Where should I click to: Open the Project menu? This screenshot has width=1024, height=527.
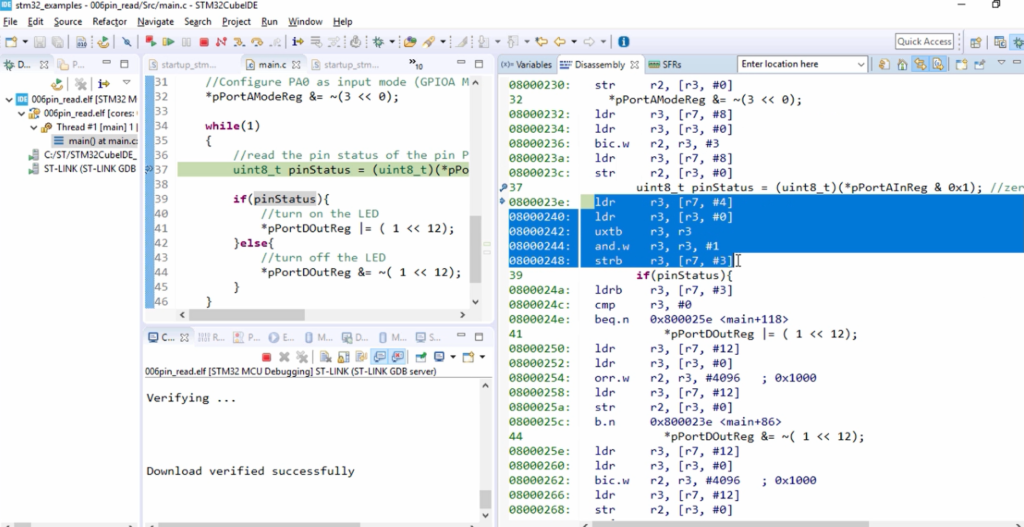(236, 22)
